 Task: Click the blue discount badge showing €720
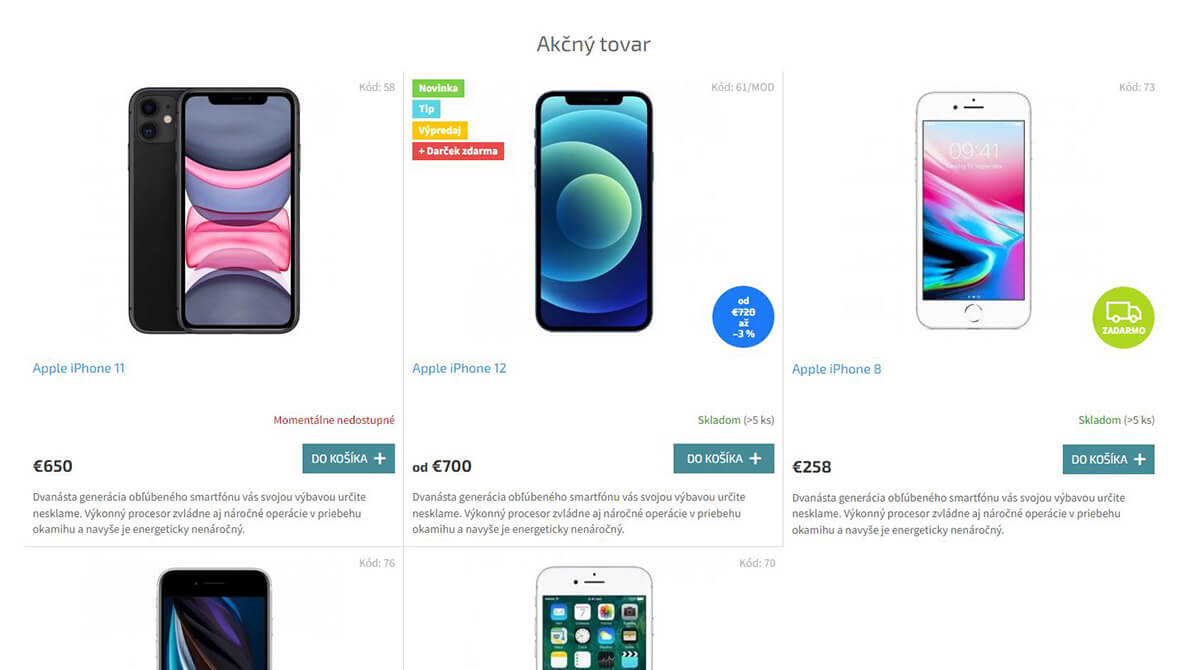[x=743, y=317]
